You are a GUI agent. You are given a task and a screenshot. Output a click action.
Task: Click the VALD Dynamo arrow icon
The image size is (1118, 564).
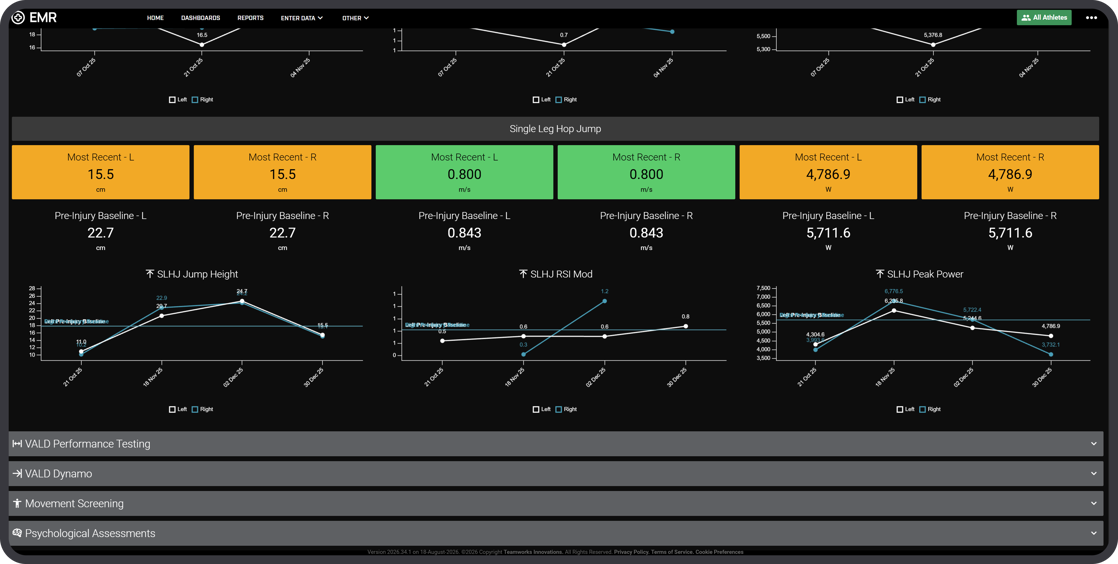(16, 474)
